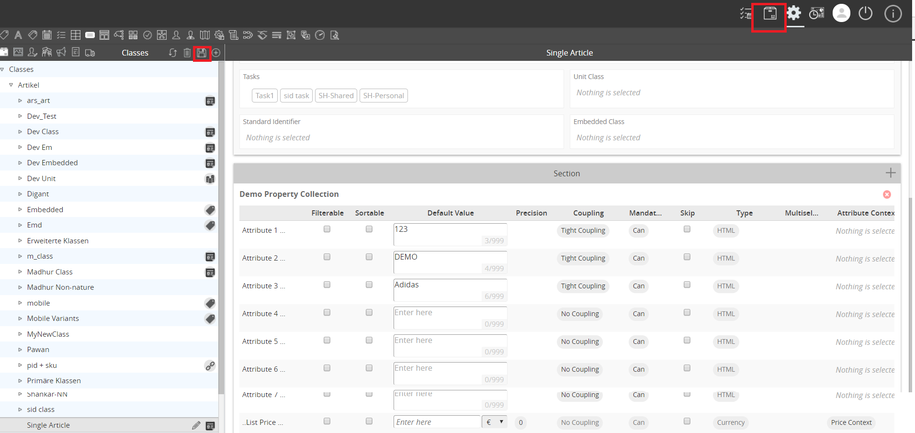Expand the Mobile Variants tree node
The width and height of the screenshot is (915, 433).
click(x=20, y=319)
